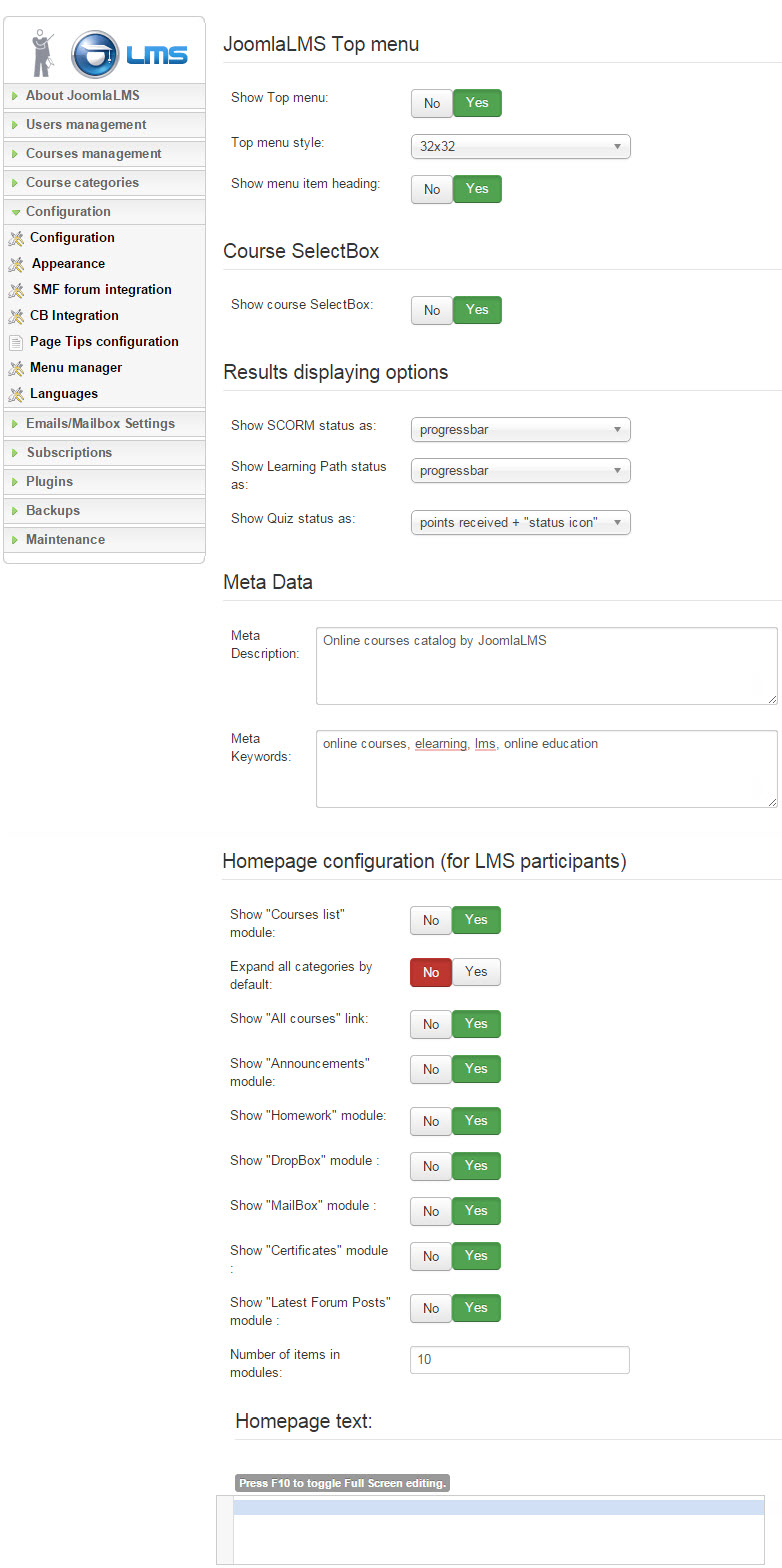
Task: Expand the Emails/Mailbox Settings section
Action: coord(100,424)
